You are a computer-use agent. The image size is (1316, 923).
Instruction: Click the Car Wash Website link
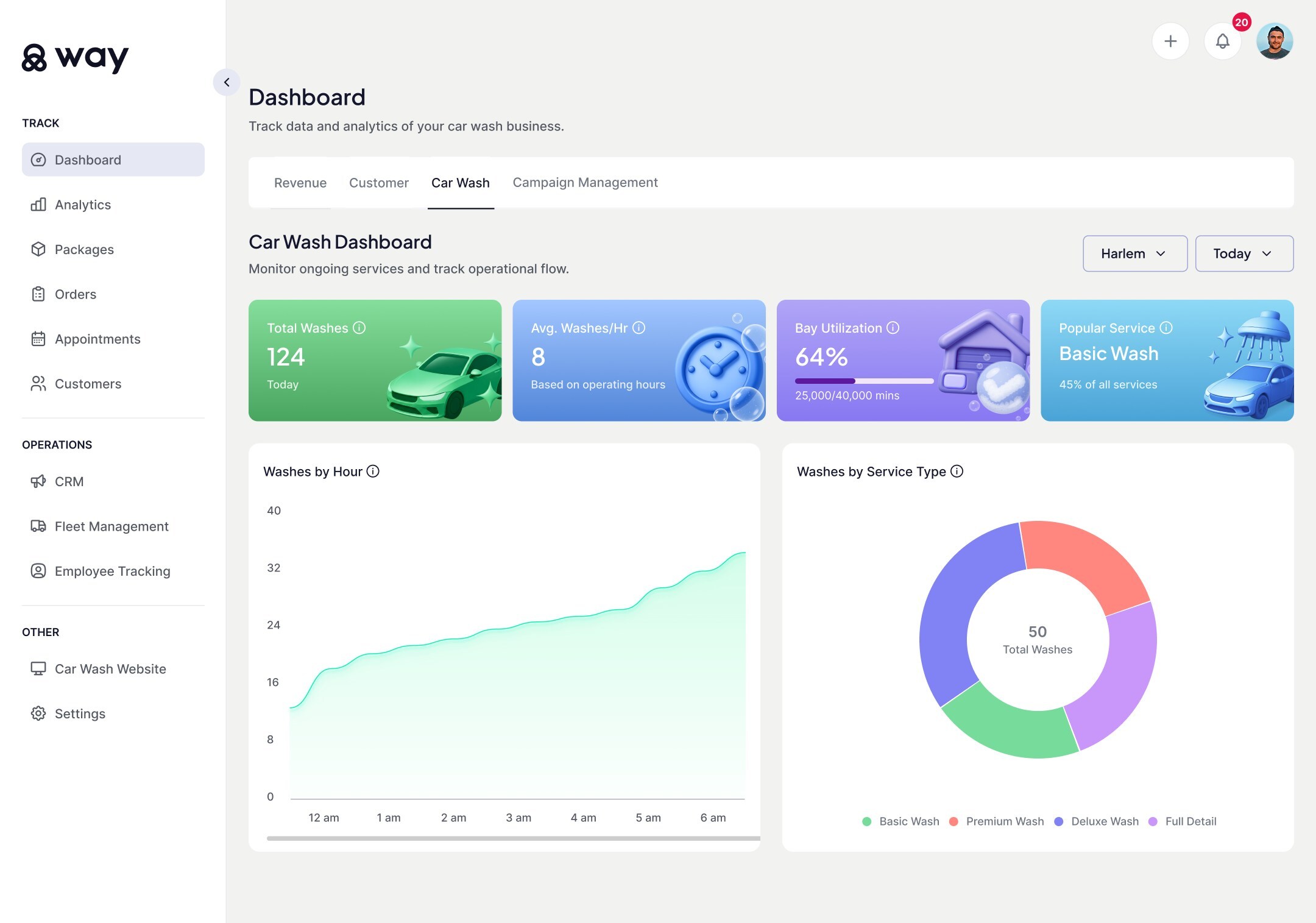click(x=110, y=668)
